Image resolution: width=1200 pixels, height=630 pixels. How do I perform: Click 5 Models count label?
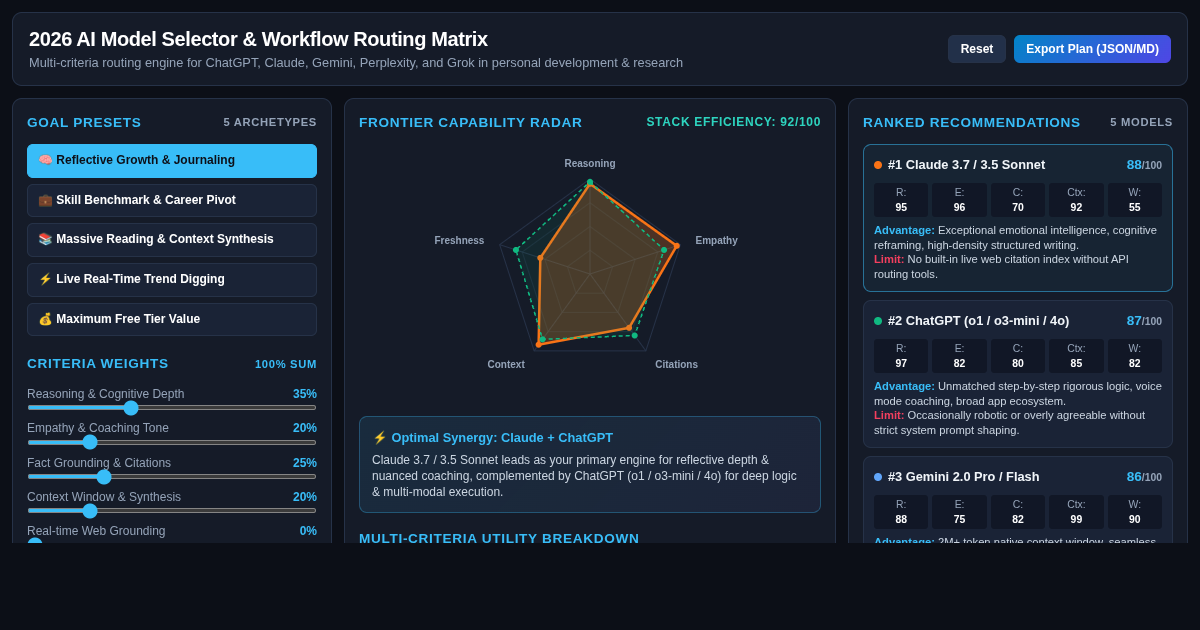pos(1141,122)
